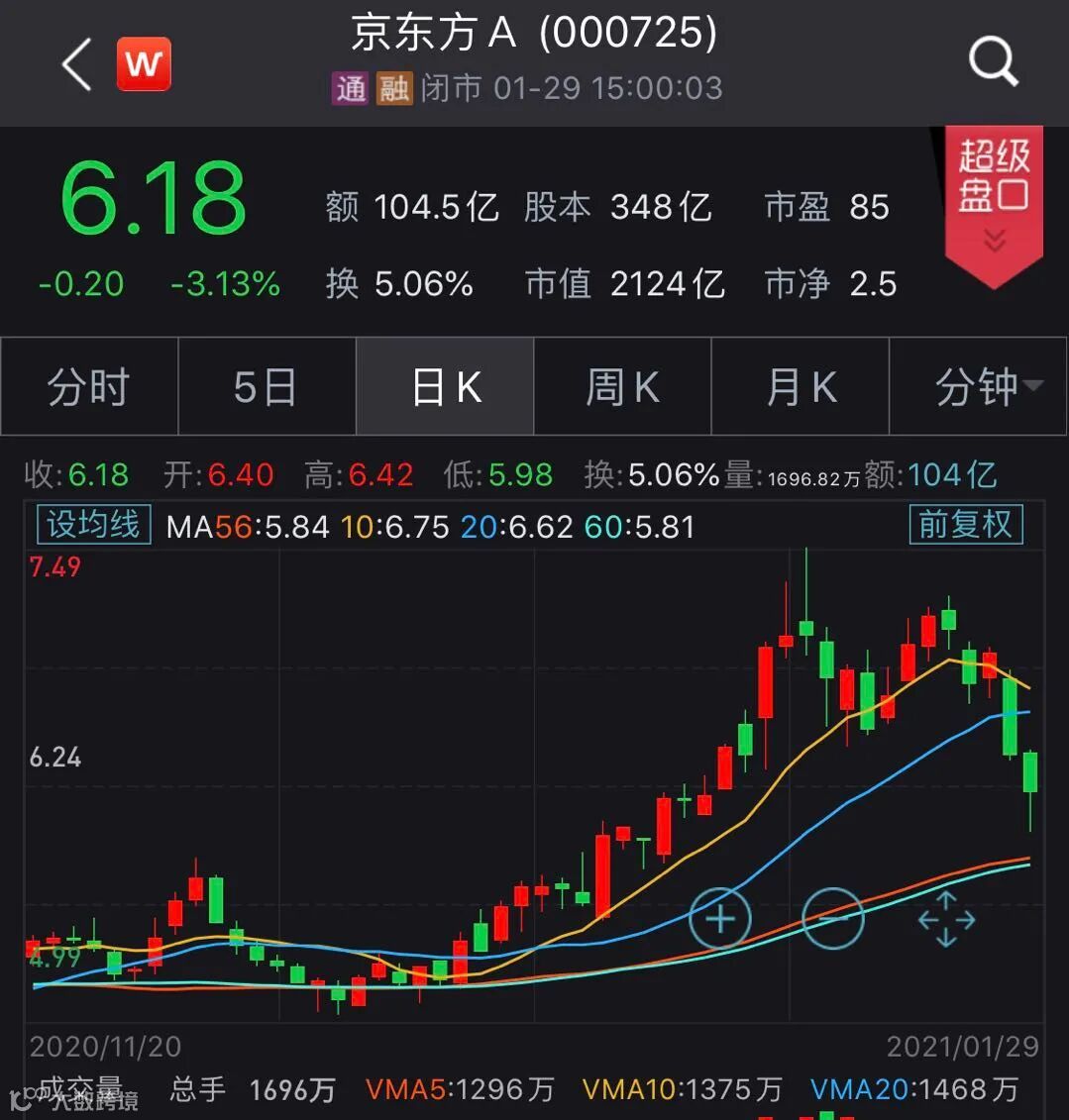Click the 2021/01/29 end date label
This screenshot has height=1120, width=1069.
click(x=963, y=1047)
